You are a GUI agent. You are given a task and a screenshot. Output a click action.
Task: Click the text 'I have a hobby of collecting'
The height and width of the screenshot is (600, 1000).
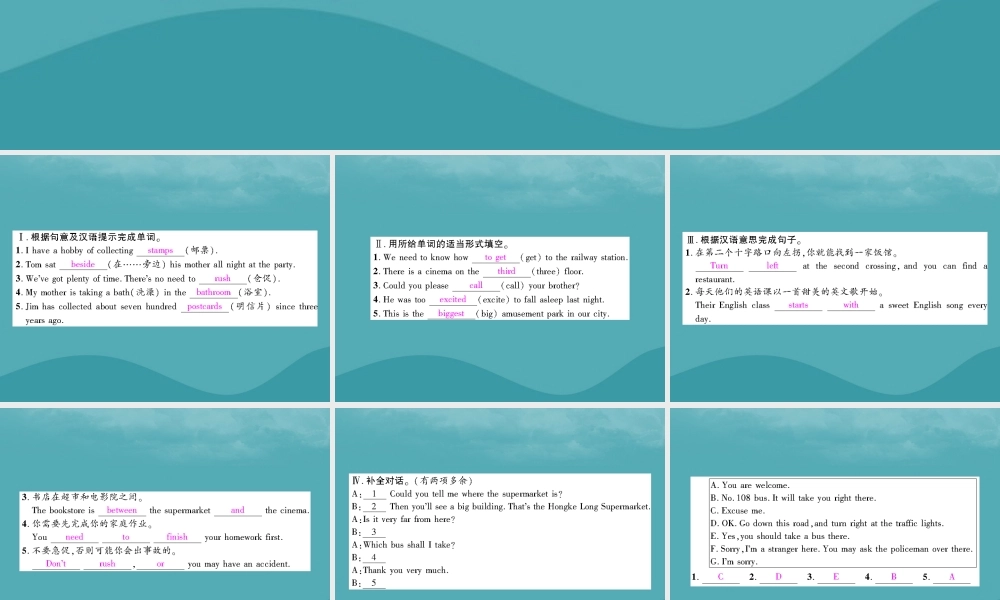pyautogui.click(x=79, y=251)
